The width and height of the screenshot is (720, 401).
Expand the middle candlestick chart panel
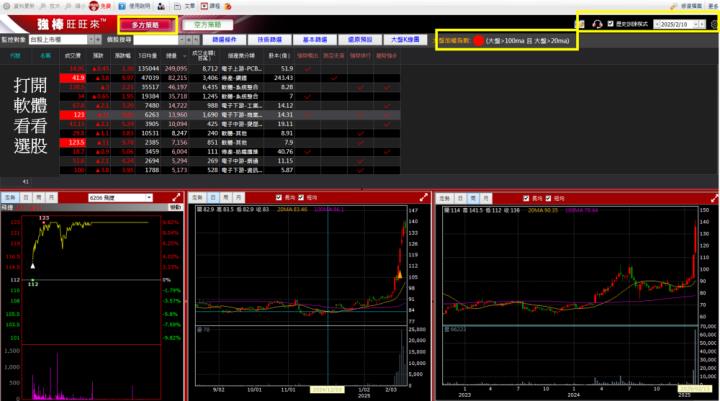[x=424, y=198]
